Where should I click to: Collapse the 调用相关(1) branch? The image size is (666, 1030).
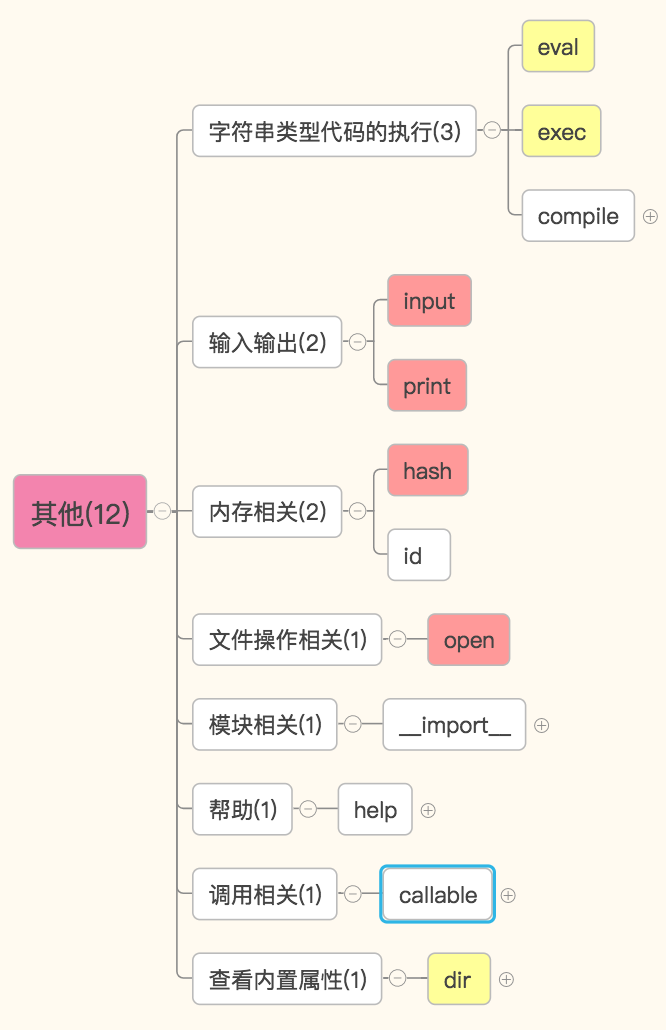coord(353,894)
